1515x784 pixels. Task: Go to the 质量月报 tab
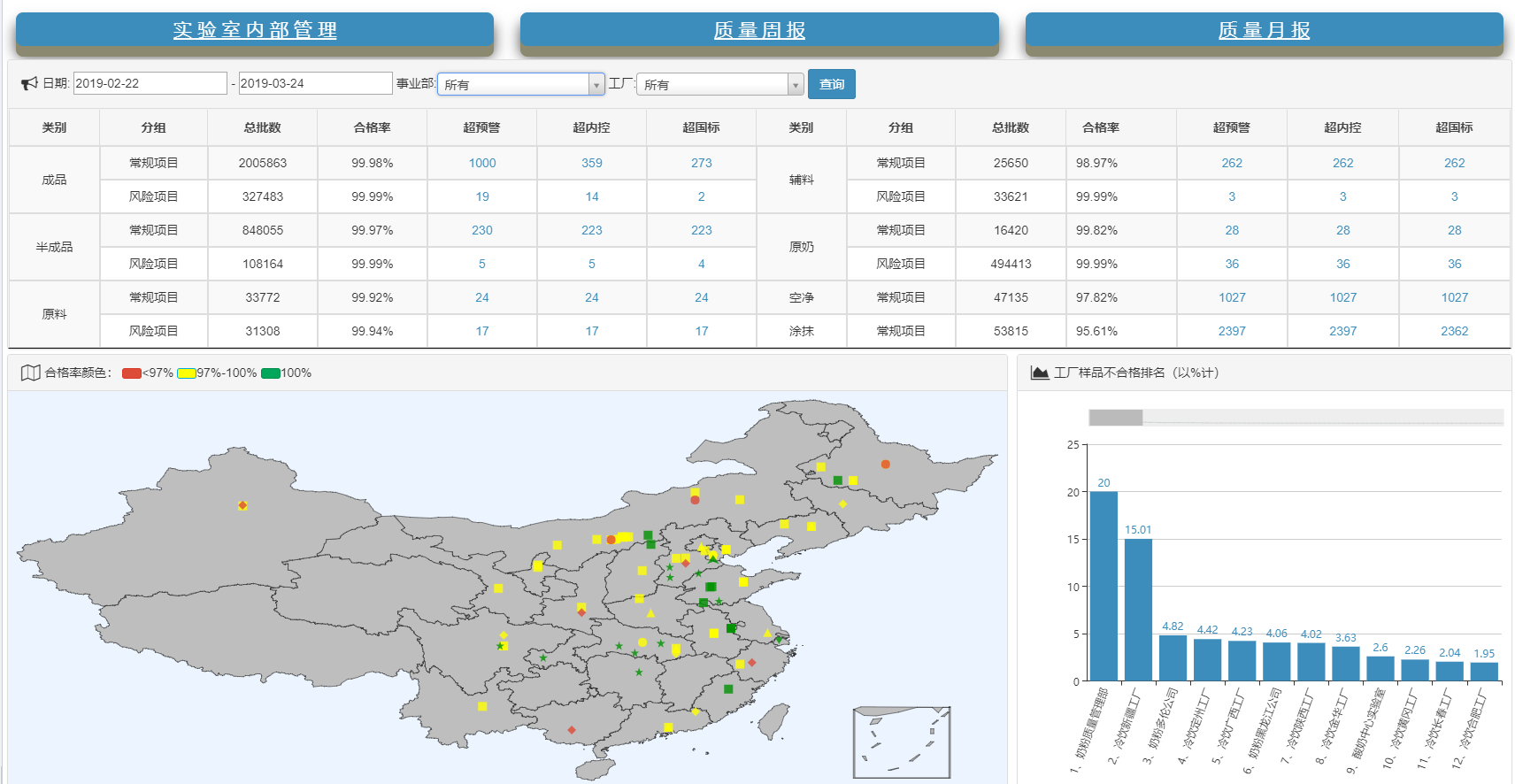1264,30
